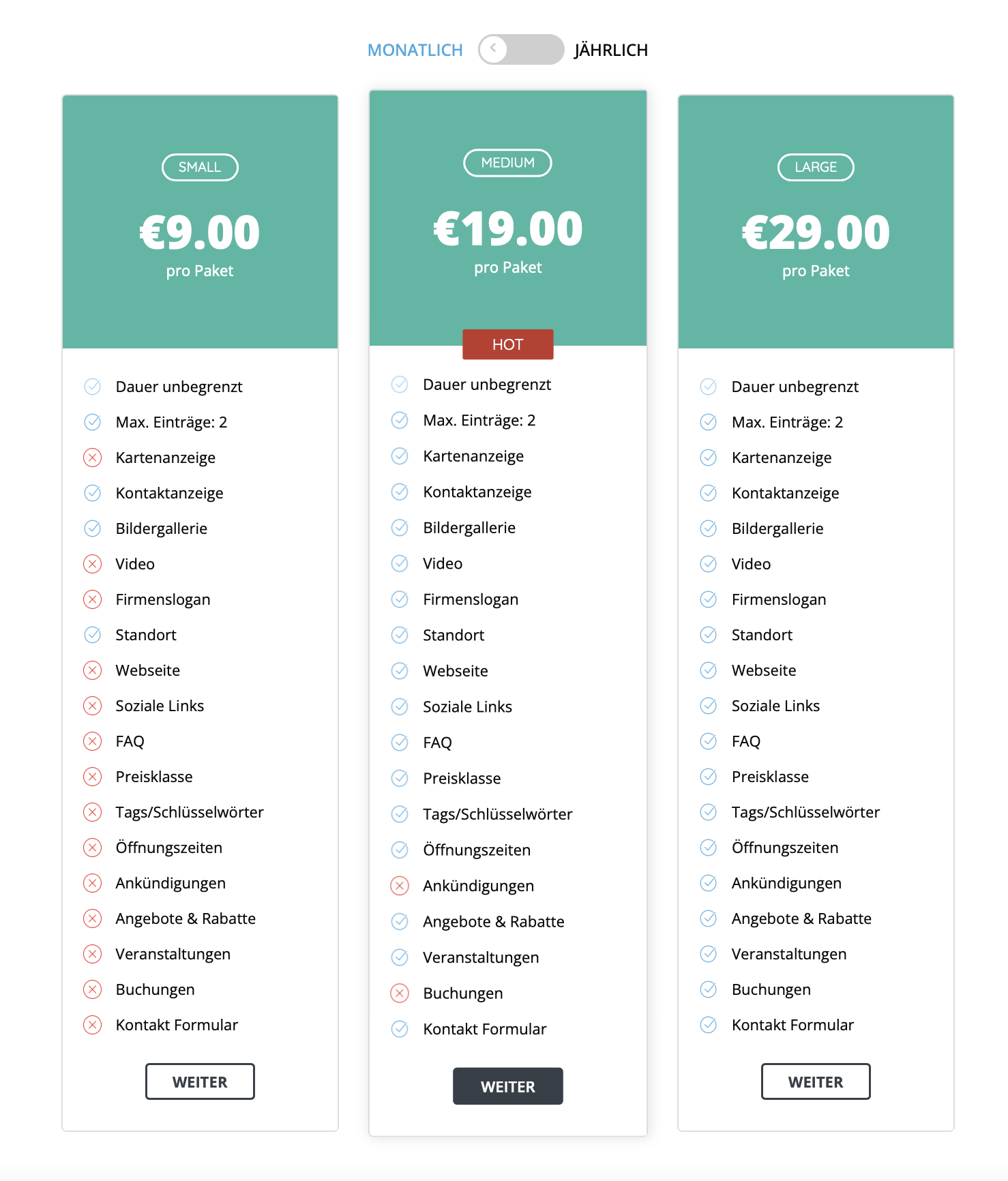Viewport: 1008px width, 1181px height.
Task: Click the €19.00 Medium plan price
Action: (508, 228)
